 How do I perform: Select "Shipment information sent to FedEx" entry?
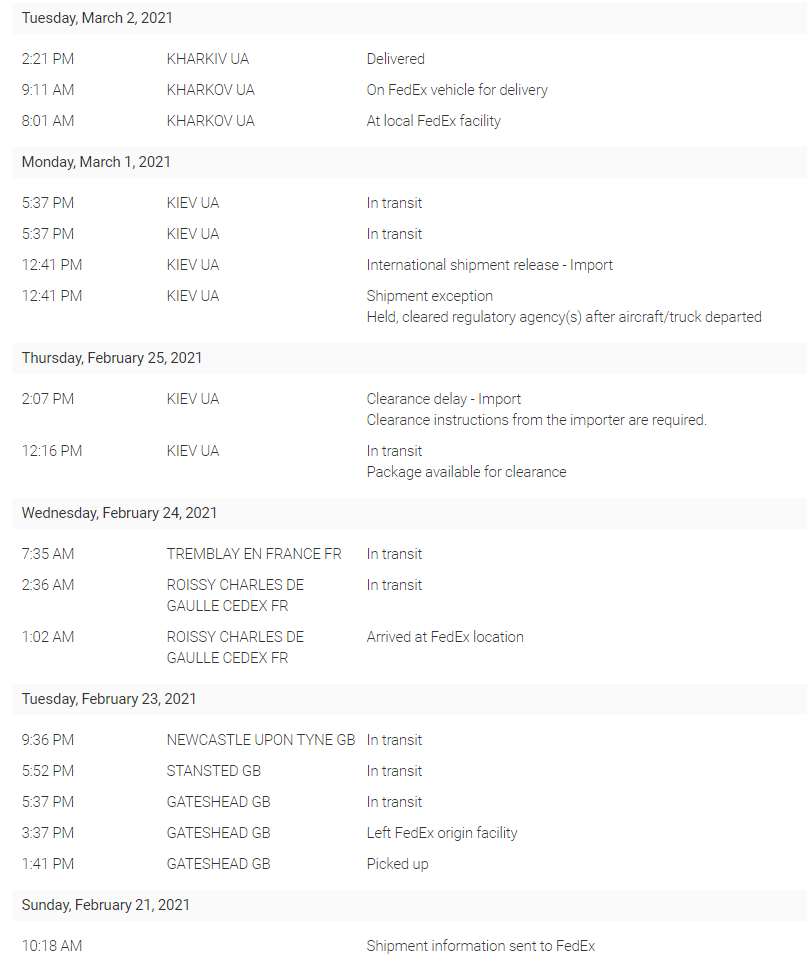(x=480, y=946)
